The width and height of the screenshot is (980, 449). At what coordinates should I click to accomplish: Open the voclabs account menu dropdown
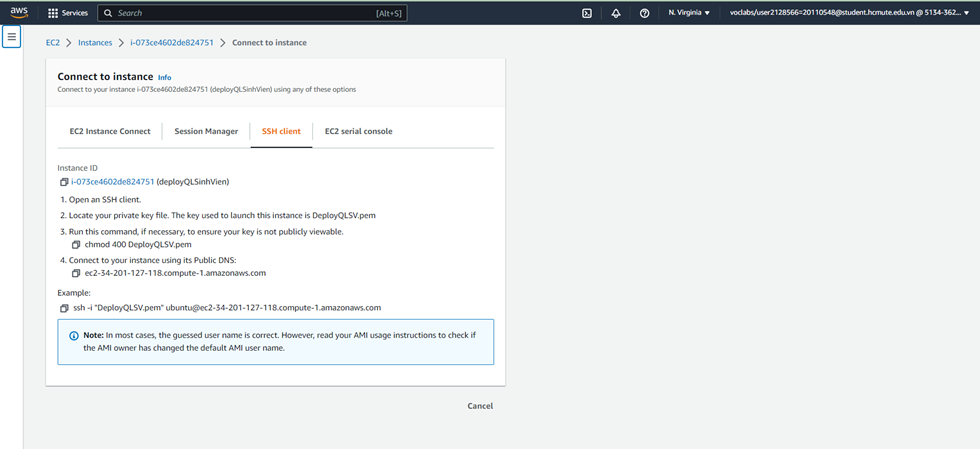[x=849, y=13]
